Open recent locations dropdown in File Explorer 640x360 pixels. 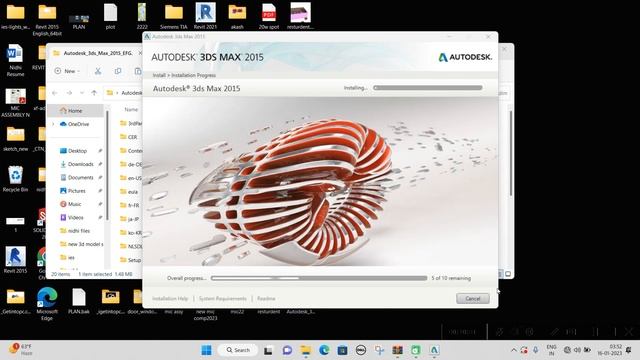82,93
